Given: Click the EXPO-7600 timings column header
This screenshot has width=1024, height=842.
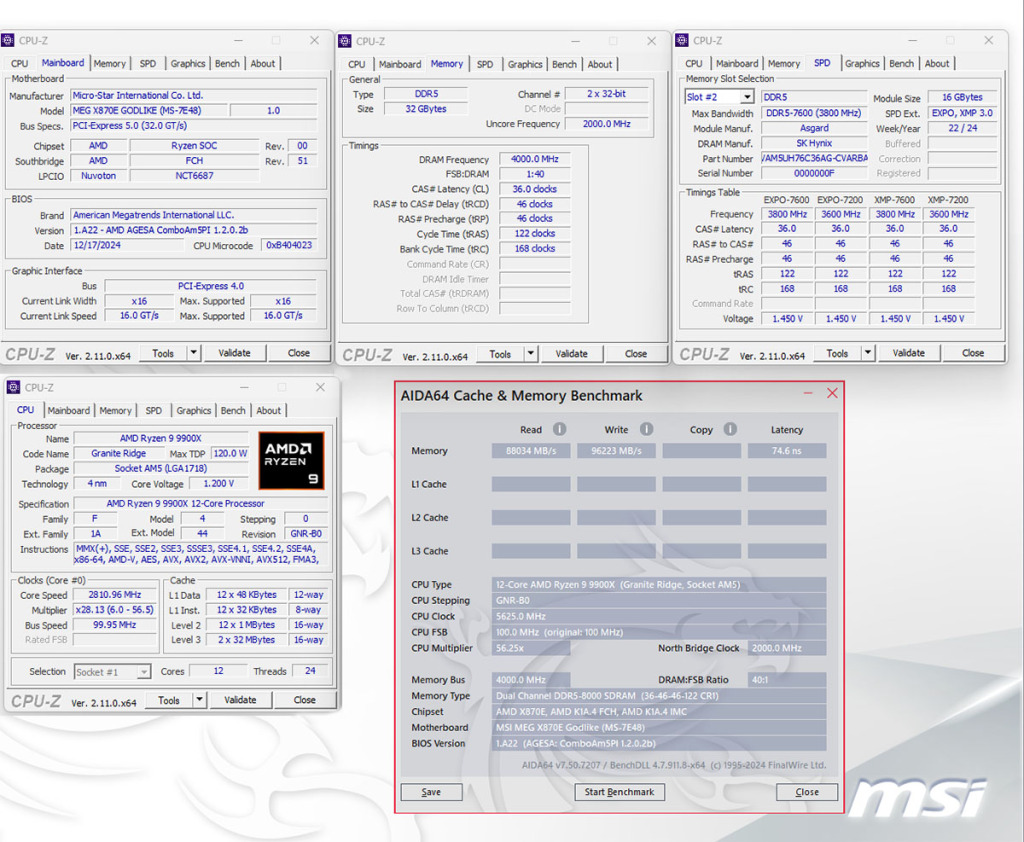Looking at the screenshot, I should tap(786, 199).
